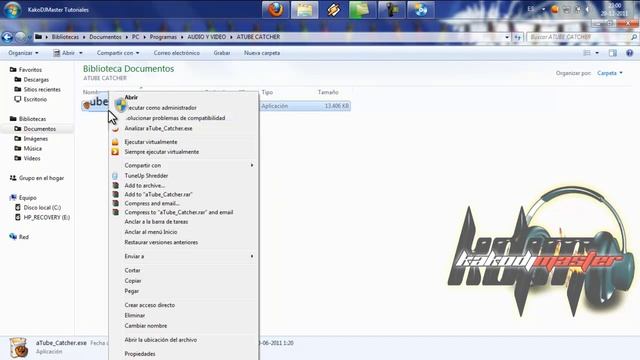Viewport: 640px width, 360px height.
Task: Open the Organizar dropdown
Action: click(23, 53)
